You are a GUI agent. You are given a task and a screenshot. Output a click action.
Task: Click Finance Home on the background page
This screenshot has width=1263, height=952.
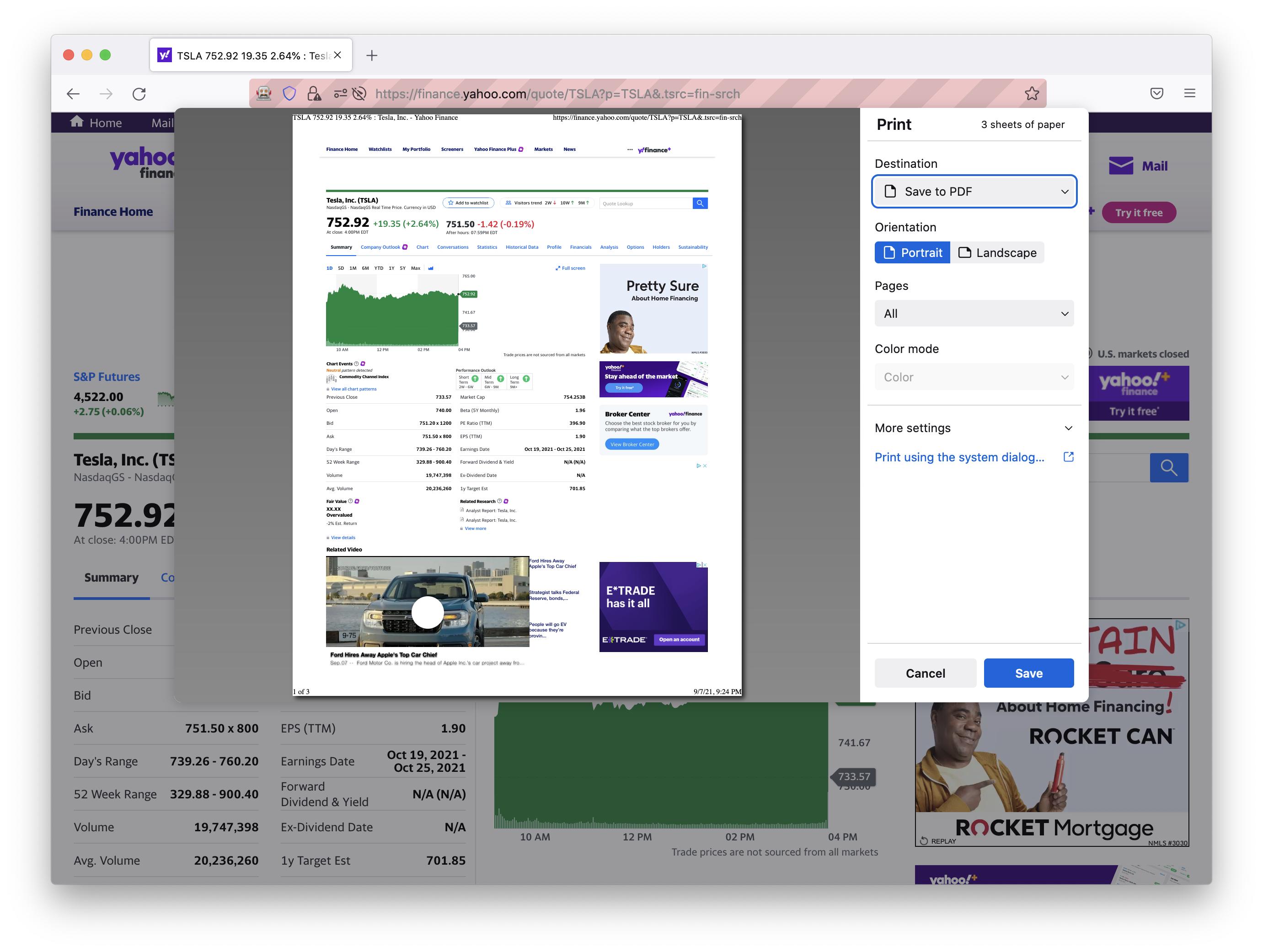pos(113,212)
